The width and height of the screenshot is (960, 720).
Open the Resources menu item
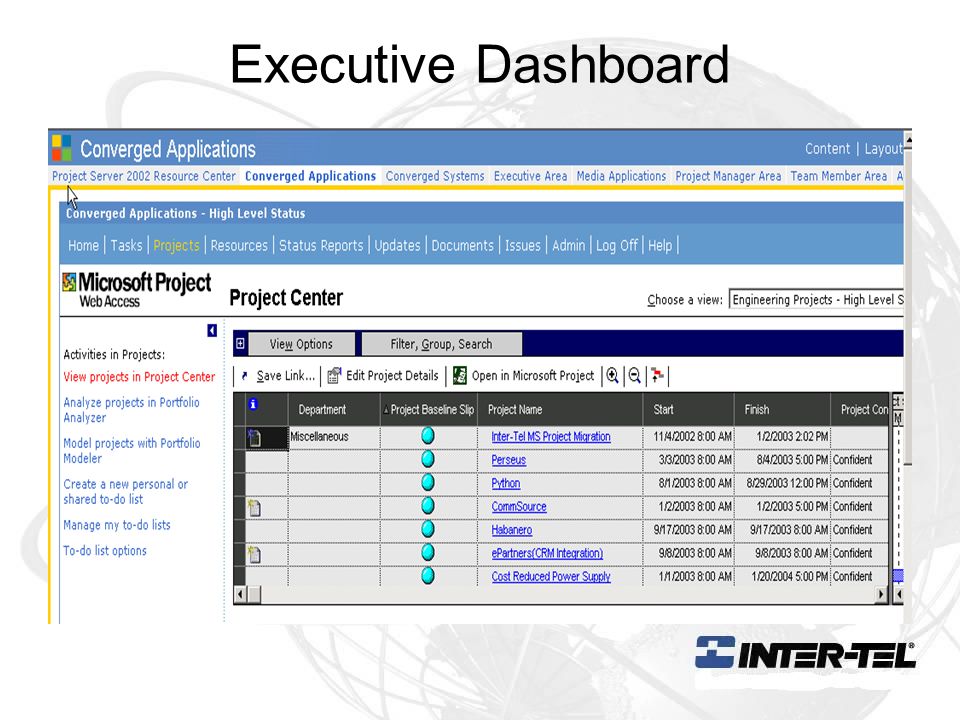239,246
